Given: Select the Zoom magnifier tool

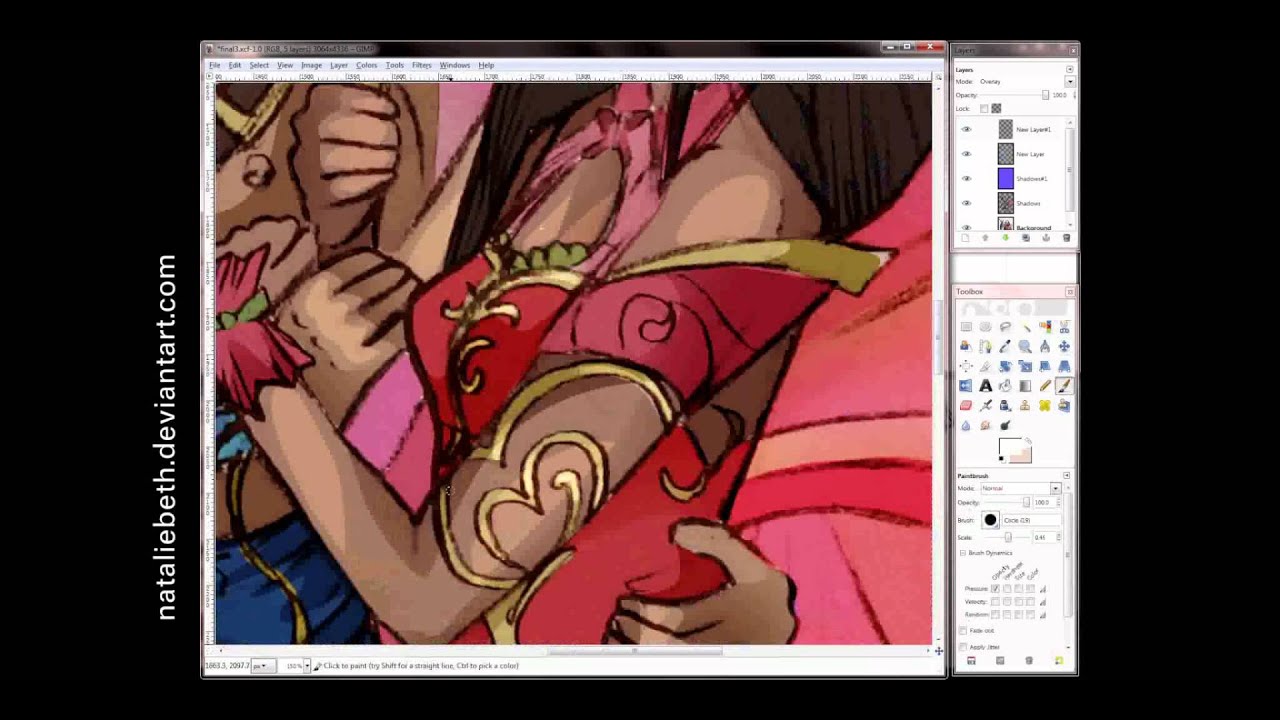Looking at the screenshot, I should point(1025,346).
